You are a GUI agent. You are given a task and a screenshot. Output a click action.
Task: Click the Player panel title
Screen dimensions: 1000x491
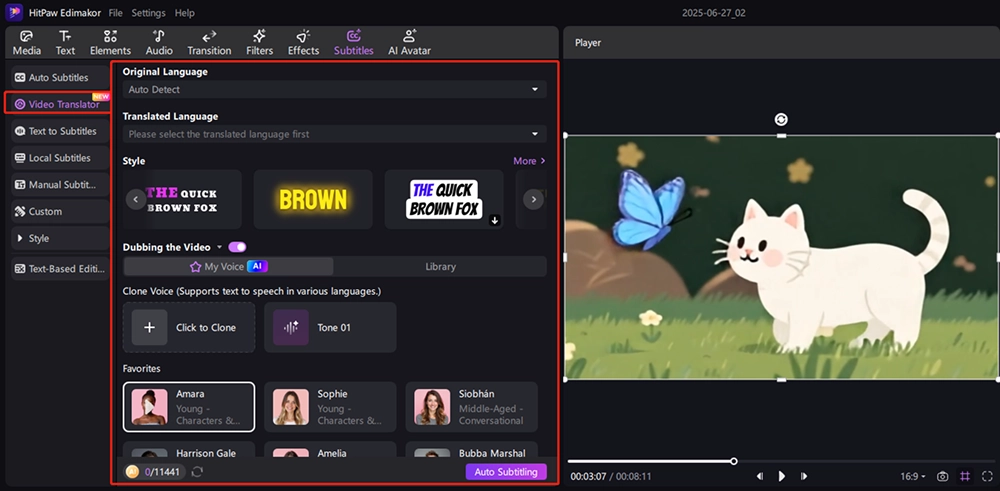click(x=588, y=43)
